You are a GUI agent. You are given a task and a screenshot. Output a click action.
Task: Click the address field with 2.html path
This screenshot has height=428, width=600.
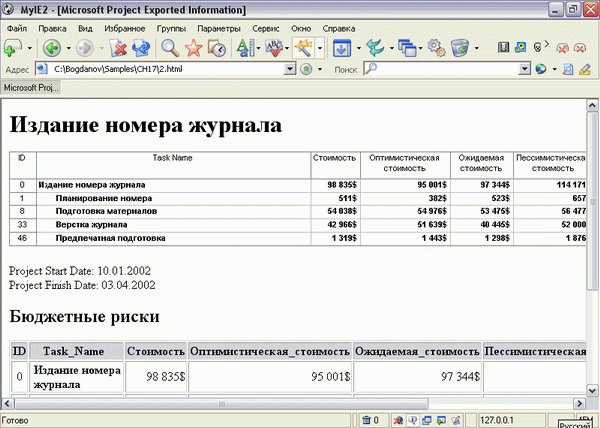165,69
